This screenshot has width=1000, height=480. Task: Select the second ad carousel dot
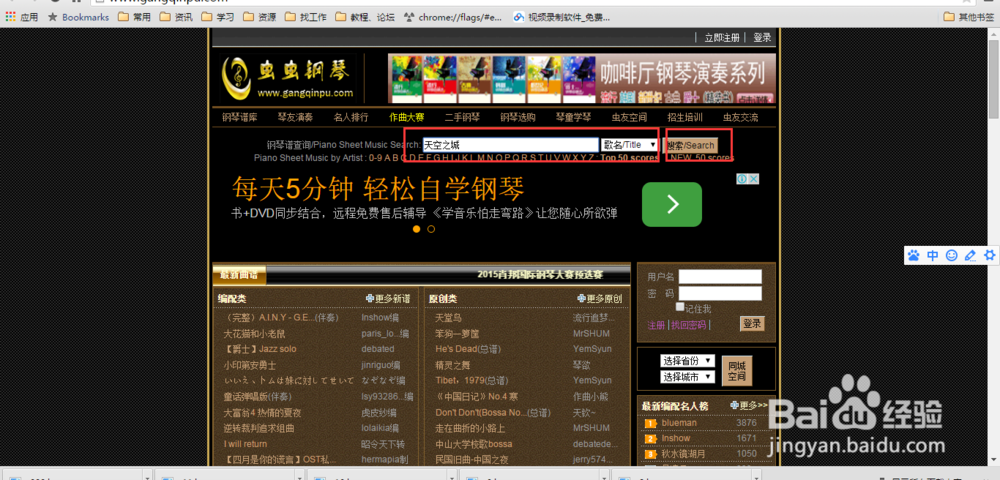pos(431,229)
